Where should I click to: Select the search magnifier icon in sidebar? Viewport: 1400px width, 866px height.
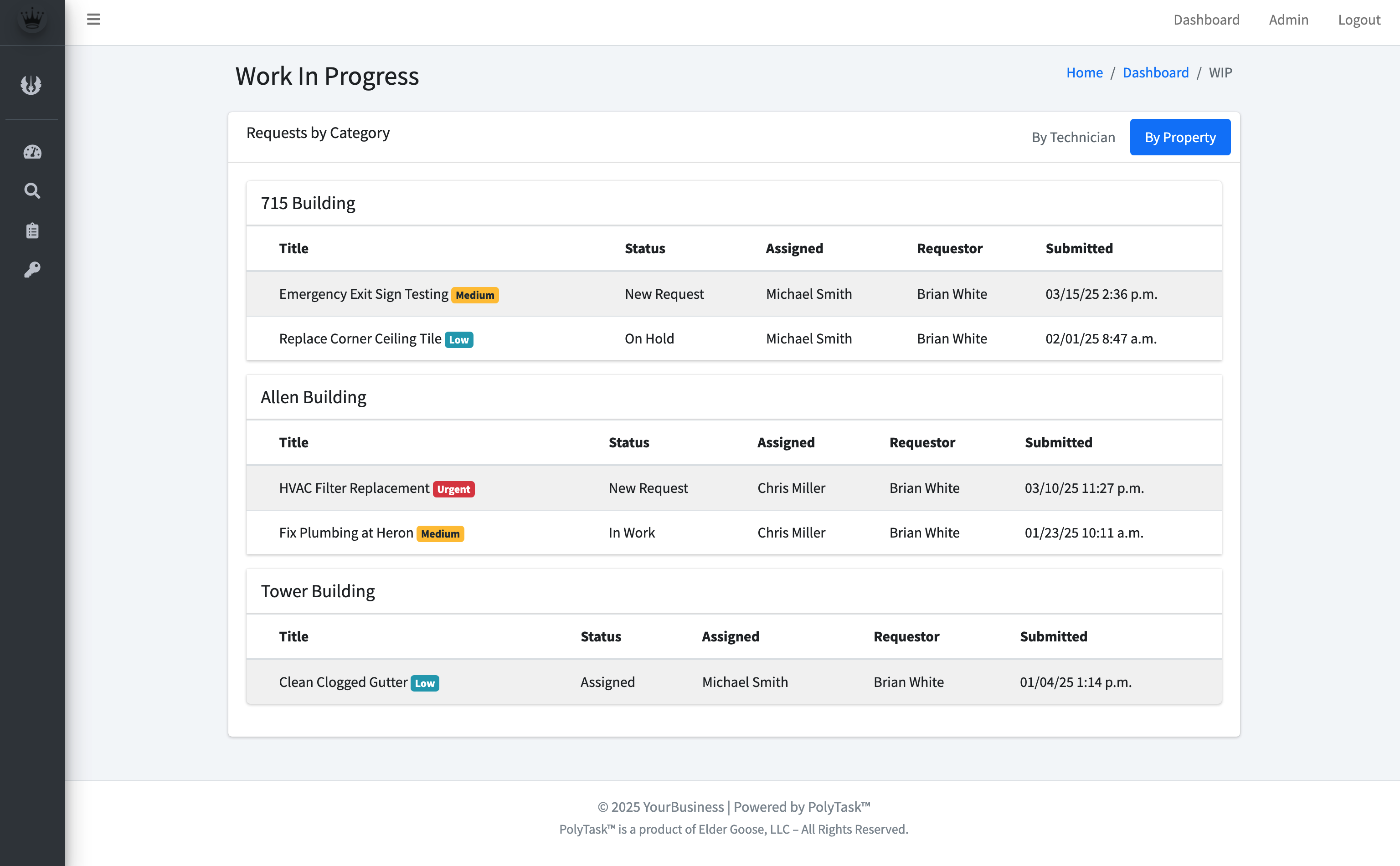[32, 191]
